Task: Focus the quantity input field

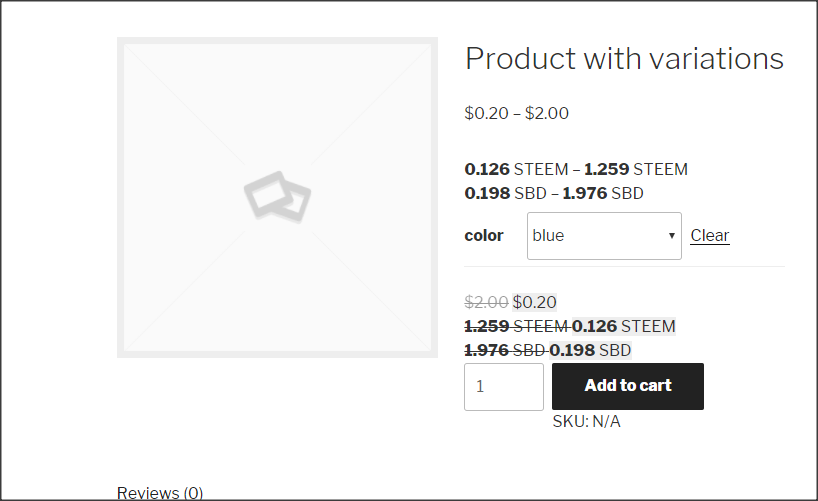Action: coord(503,386)
